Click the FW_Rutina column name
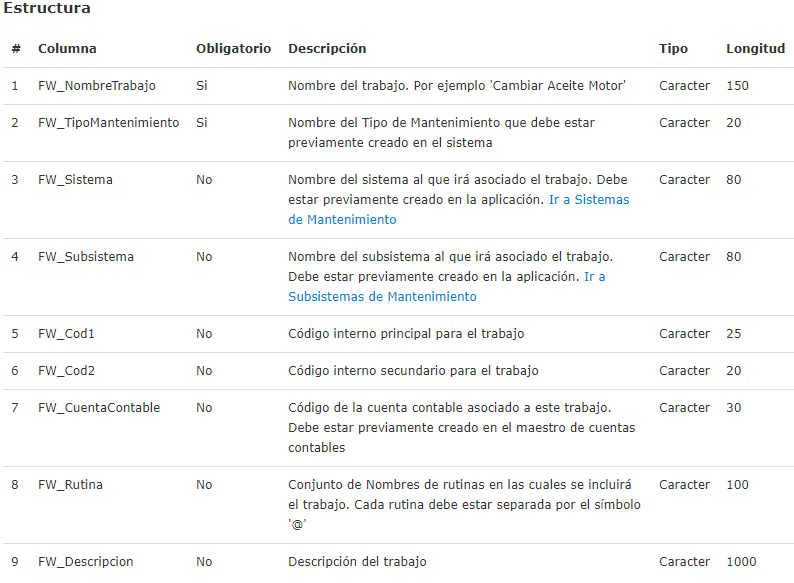This screenshot has height=583, width=794. pos(70,485)
